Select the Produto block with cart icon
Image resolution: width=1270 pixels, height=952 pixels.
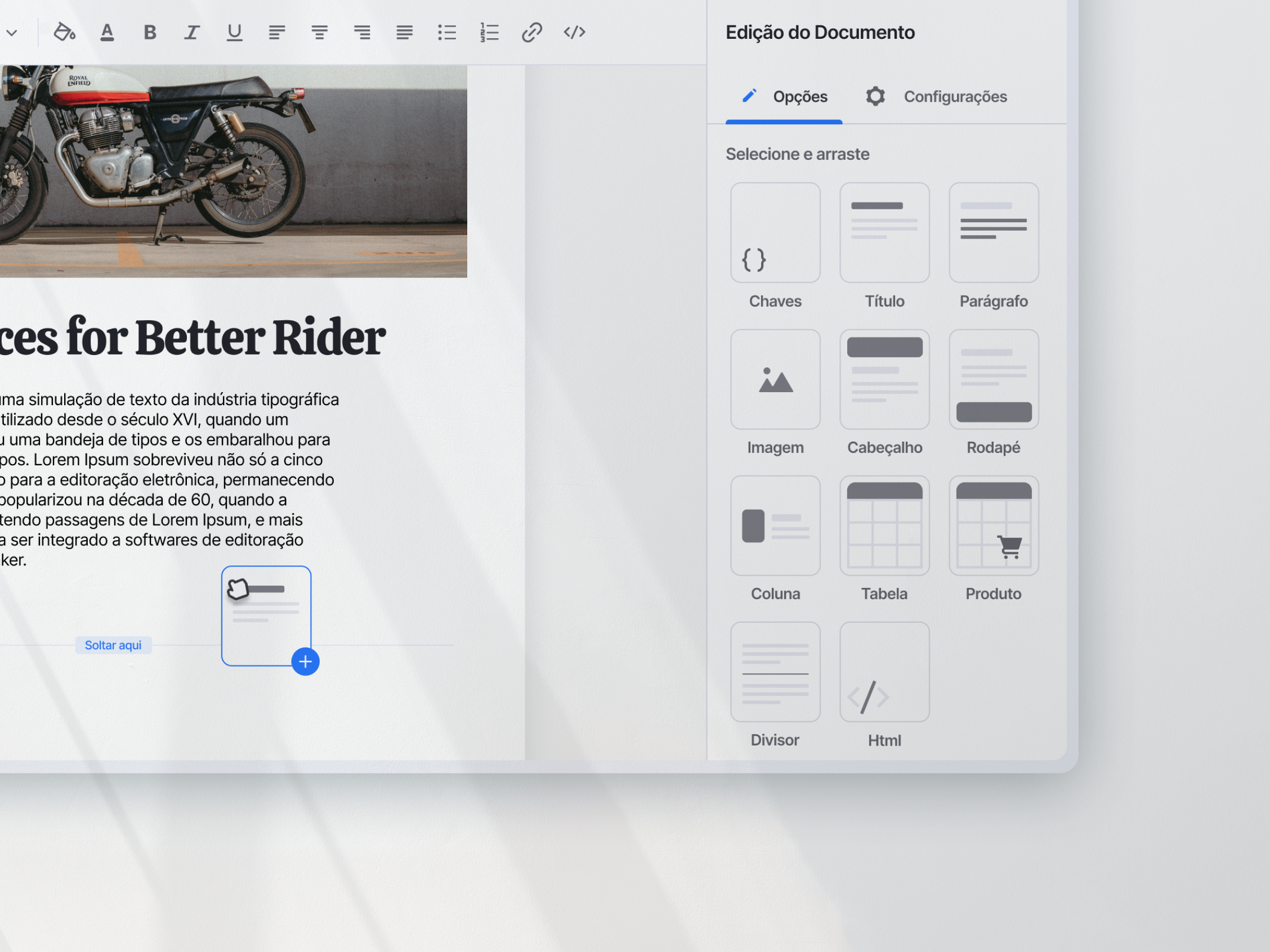click(993, 525)
